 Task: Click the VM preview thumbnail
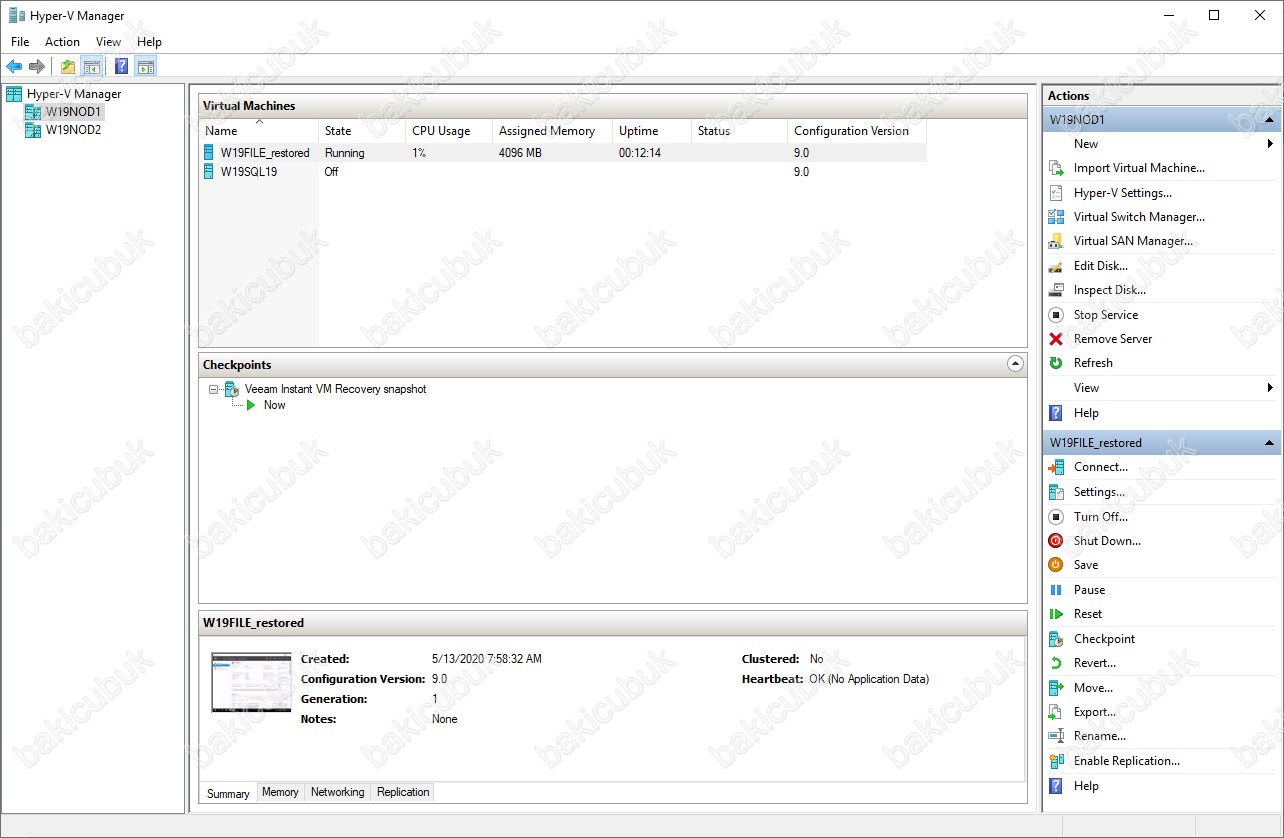(251, 682)
